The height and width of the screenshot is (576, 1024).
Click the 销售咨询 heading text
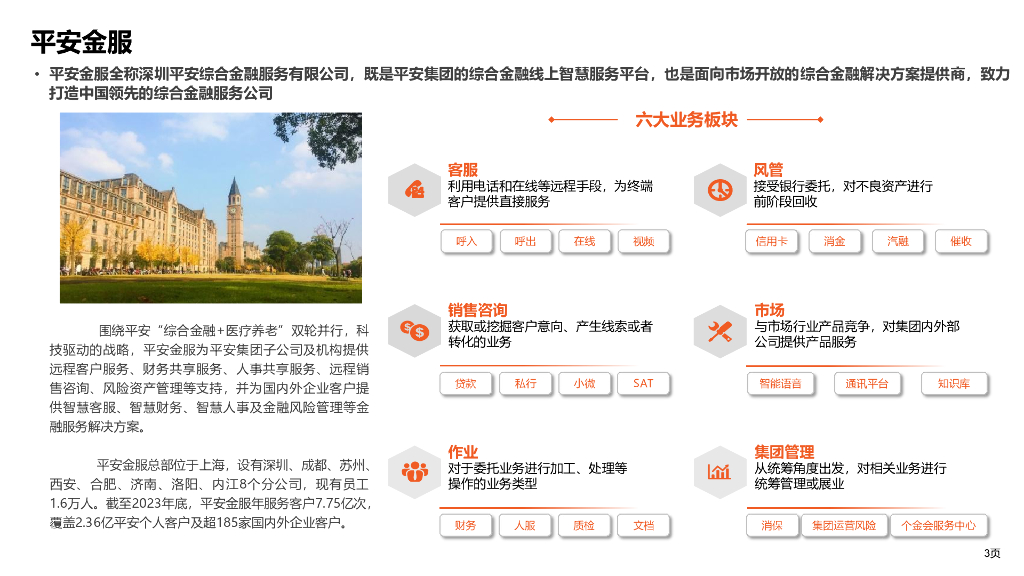click(477, 310)
